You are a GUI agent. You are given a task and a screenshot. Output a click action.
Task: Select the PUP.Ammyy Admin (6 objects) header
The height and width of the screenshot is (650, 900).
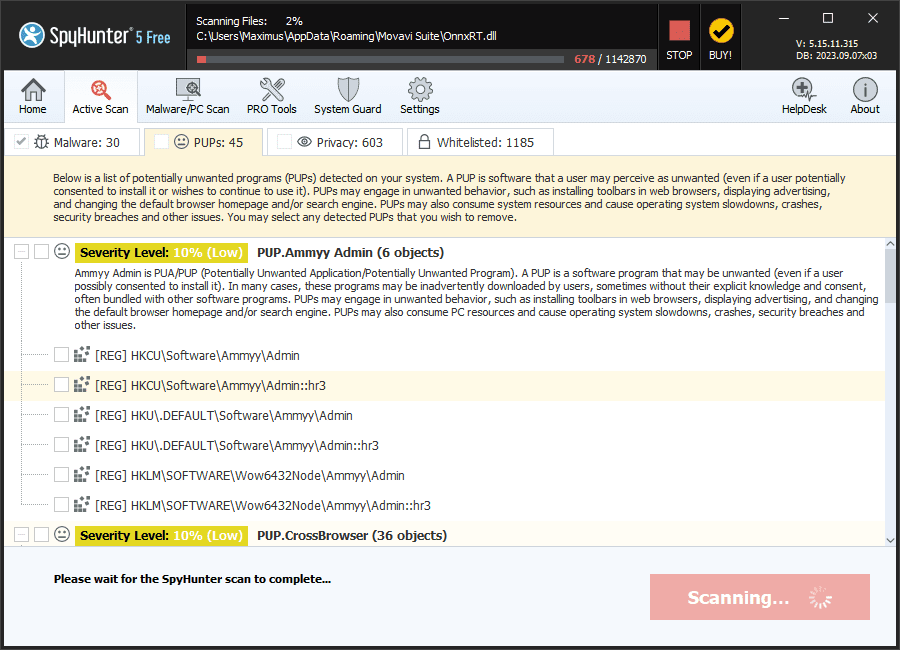click(351, 252)
